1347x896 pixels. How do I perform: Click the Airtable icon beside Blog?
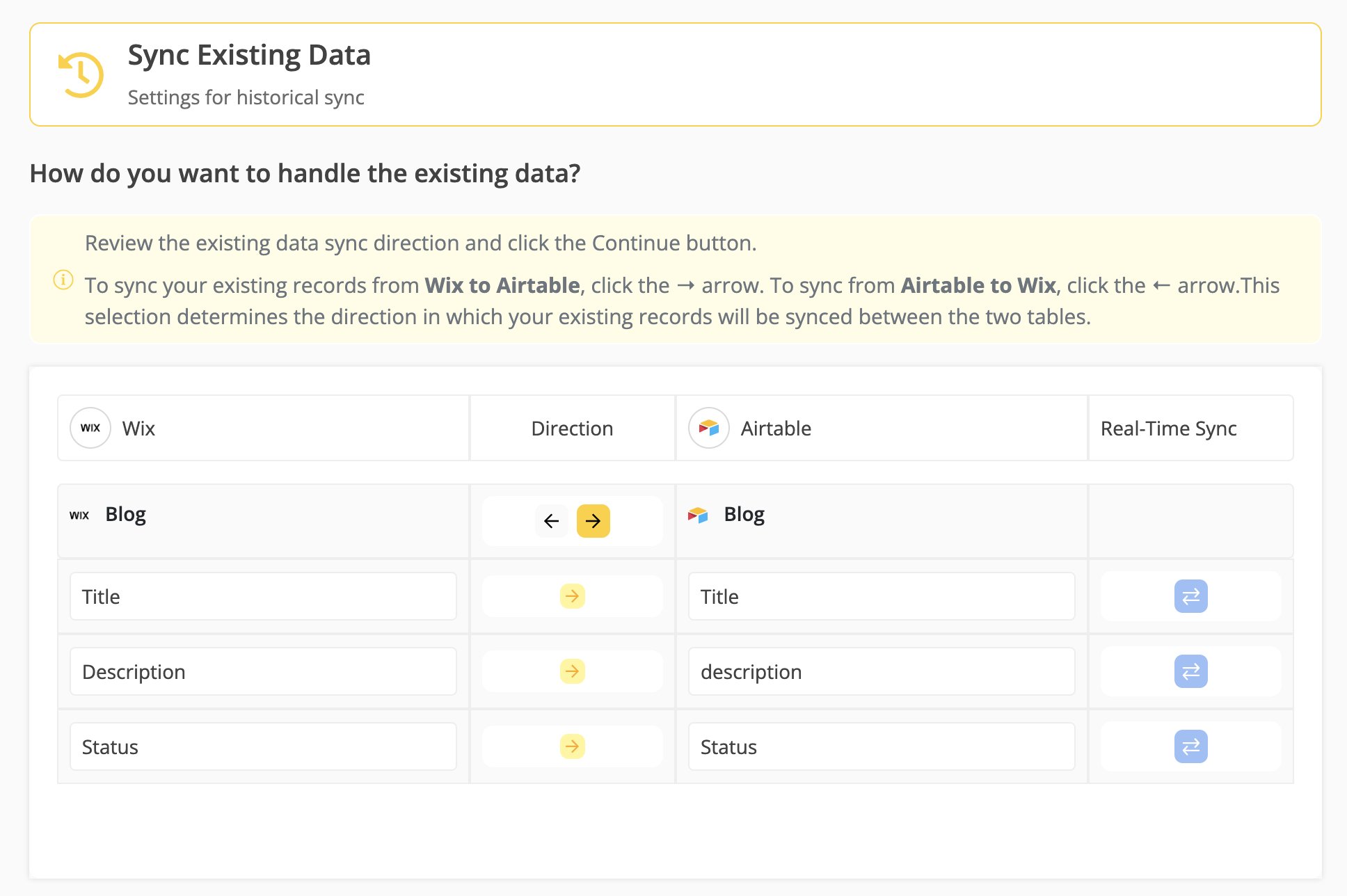(x=698, y=515)
